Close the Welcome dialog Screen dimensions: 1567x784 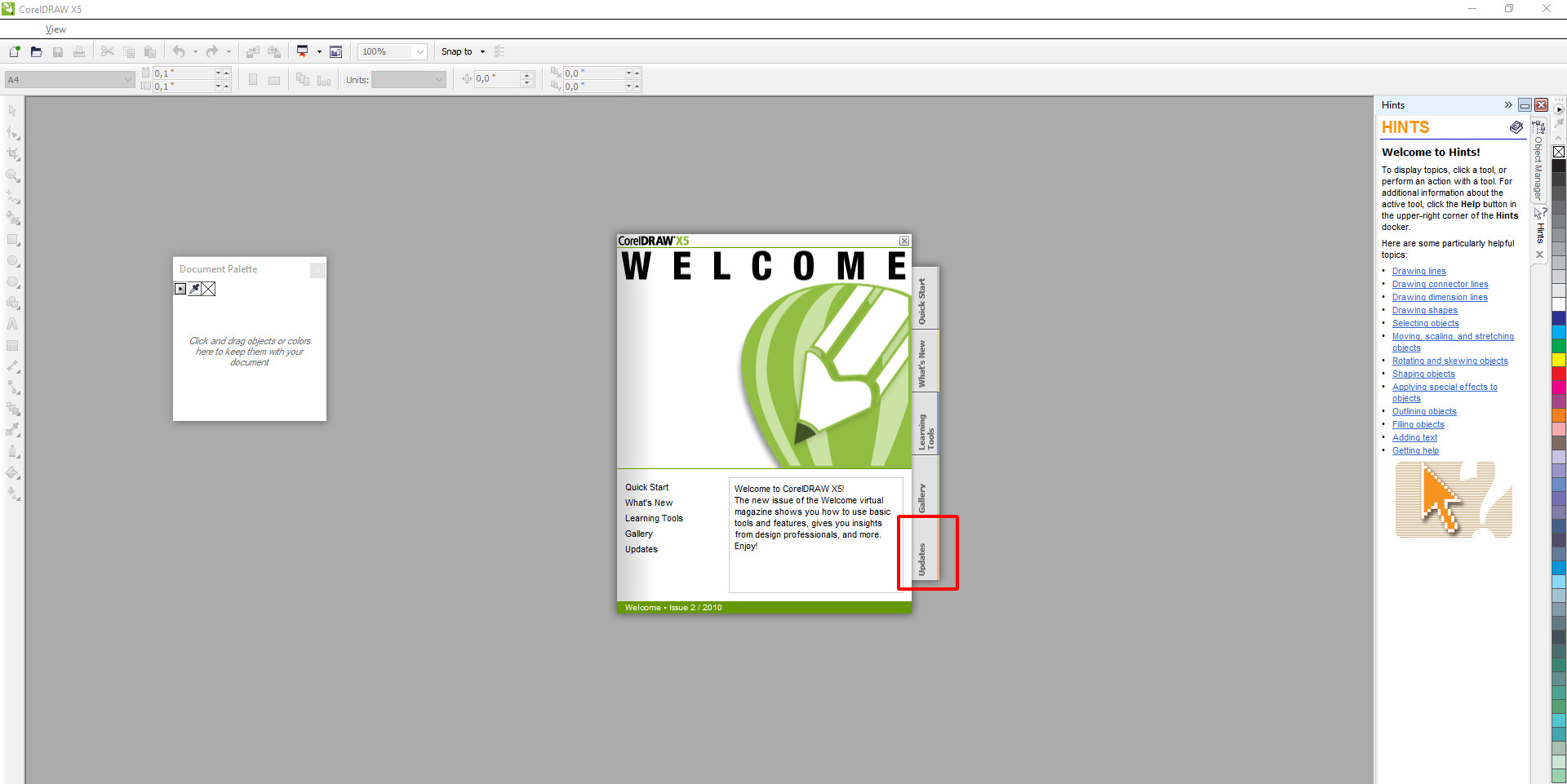tap(904, 241)
